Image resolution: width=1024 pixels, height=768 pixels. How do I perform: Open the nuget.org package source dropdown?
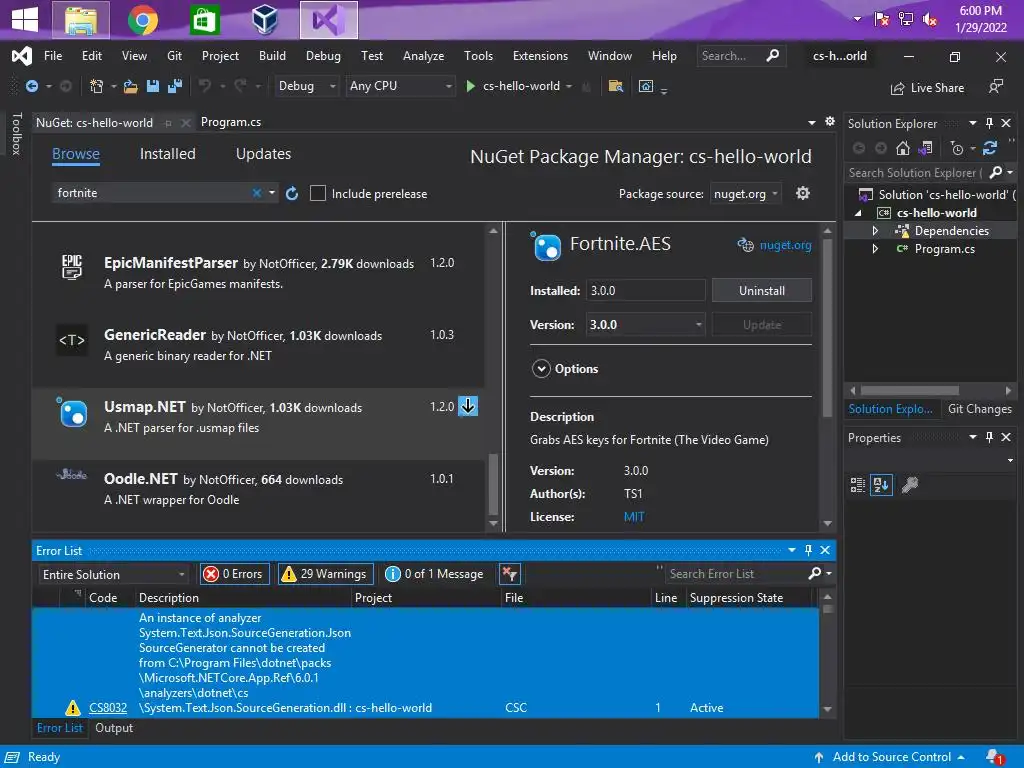click(x=745, y=194)
